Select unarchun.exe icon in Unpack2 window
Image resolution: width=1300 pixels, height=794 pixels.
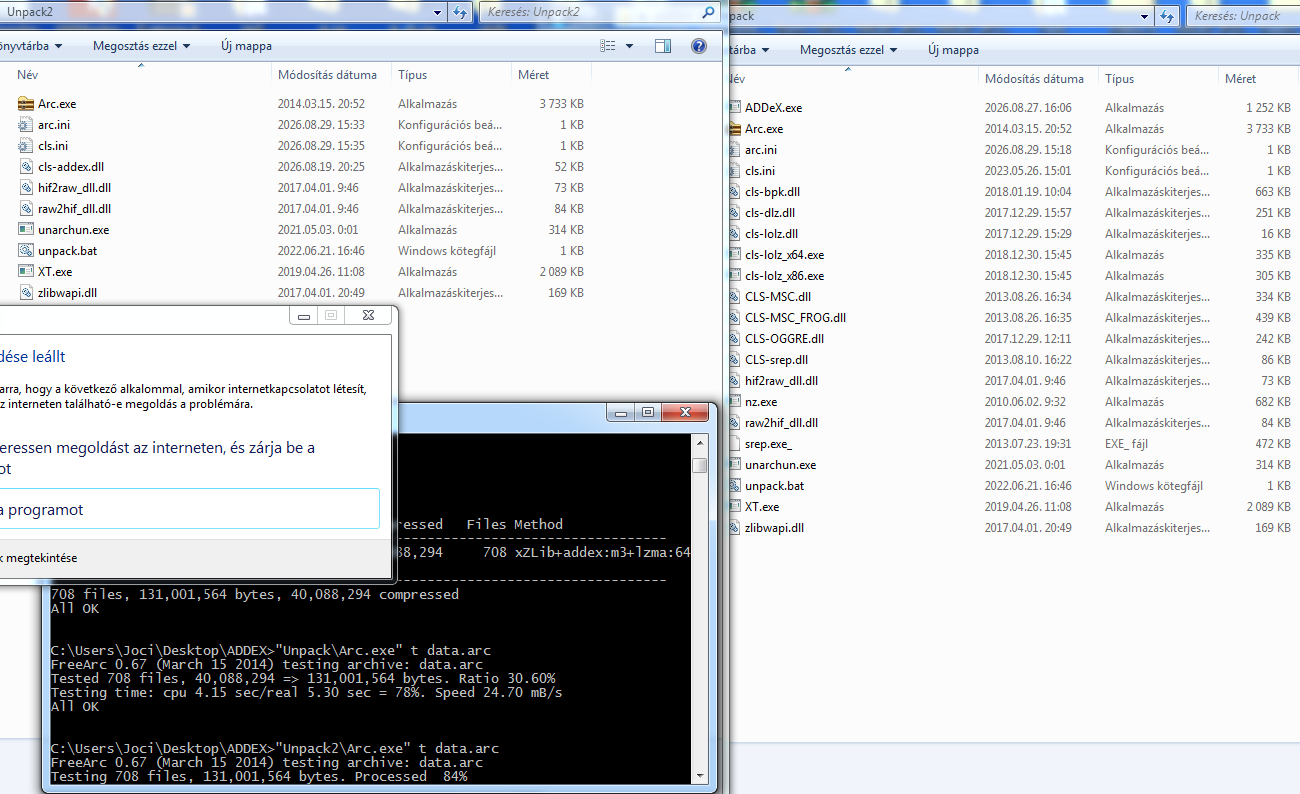tap(27, 230)
